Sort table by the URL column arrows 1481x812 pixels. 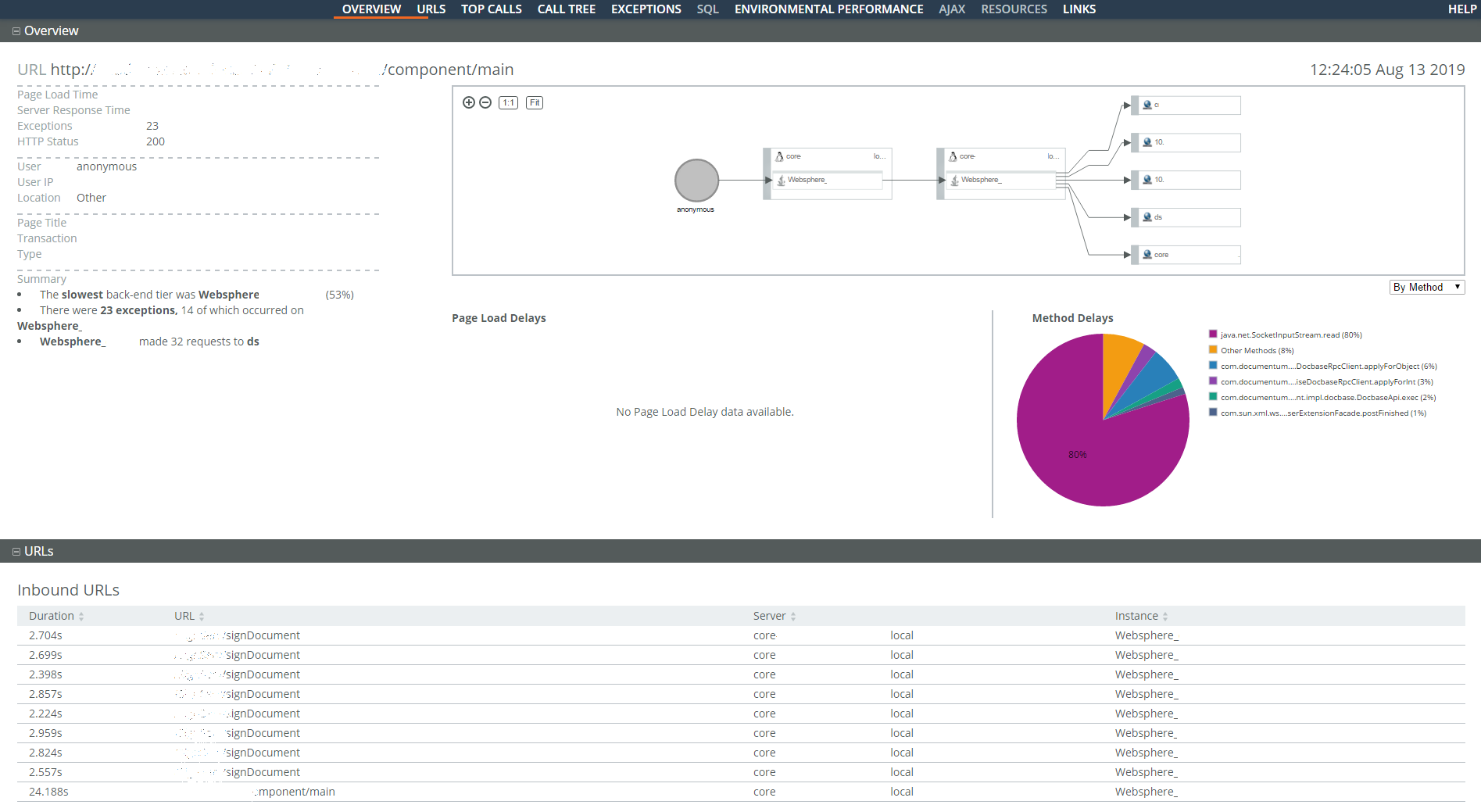click(x=202, y=617)
